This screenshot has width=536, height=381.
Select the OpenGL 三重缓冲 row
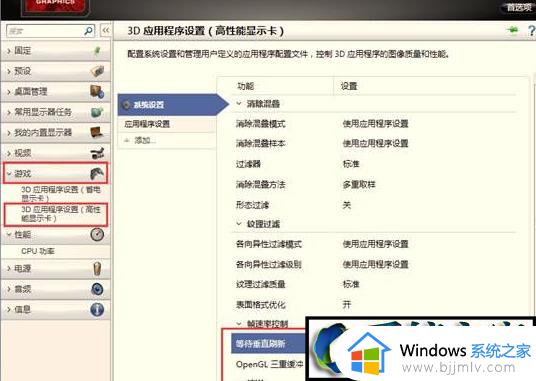(269, 365)
